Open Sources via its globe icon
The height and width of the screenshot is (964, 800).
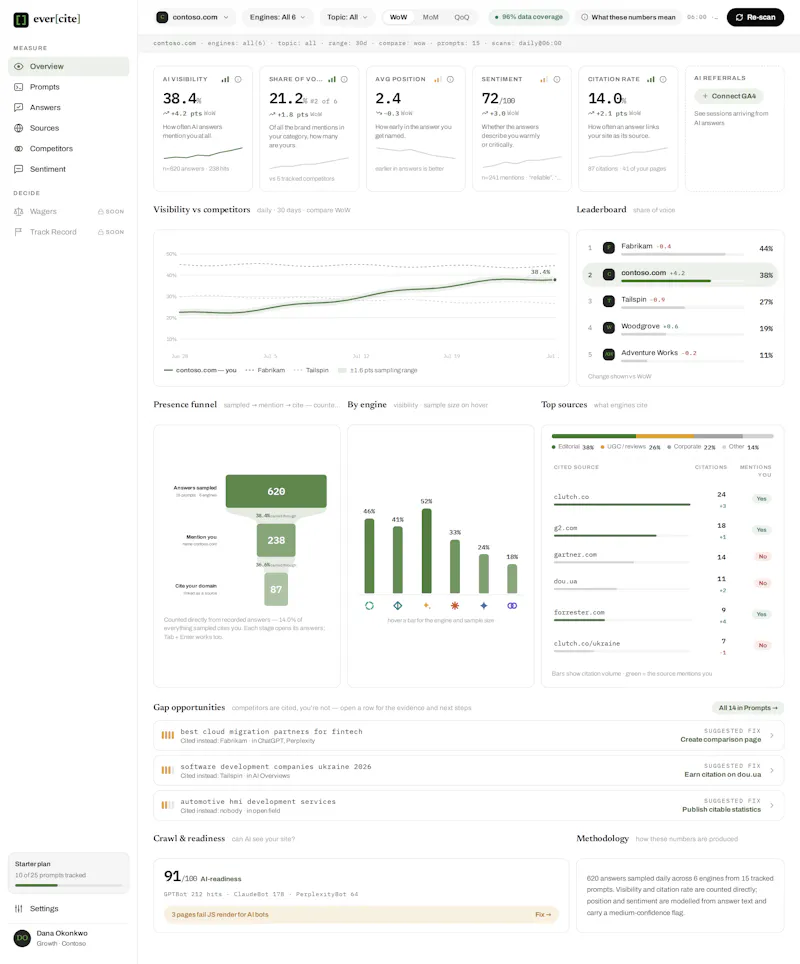point(18,128)
